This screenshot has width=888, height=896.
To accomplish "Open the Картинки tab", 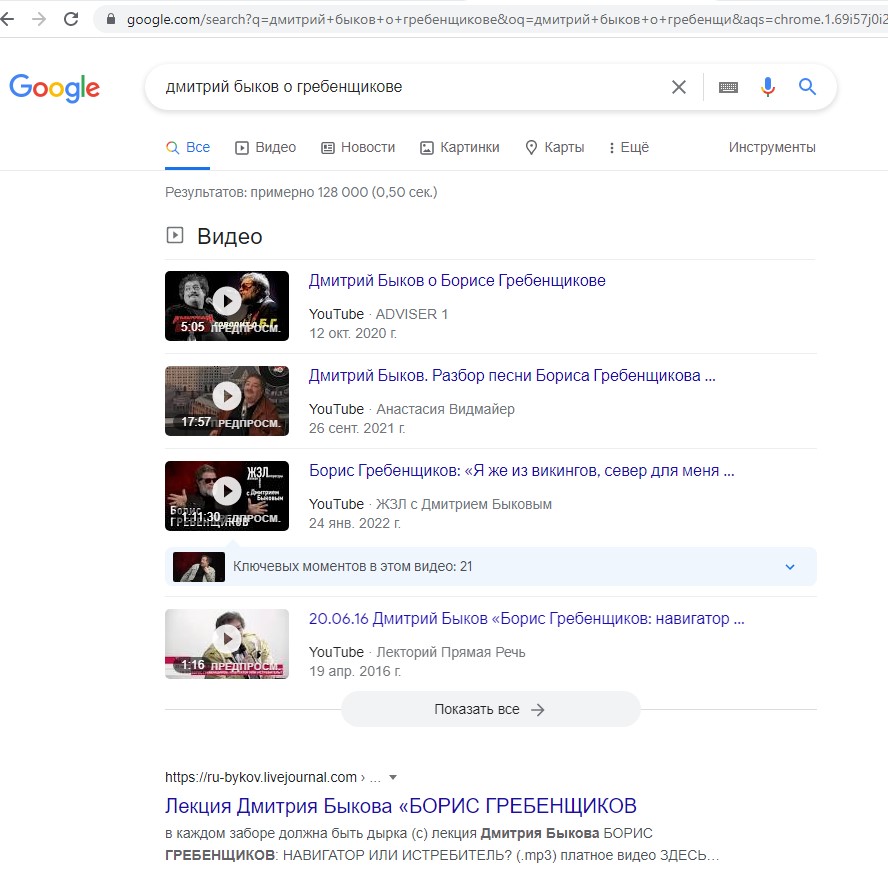I will pyautogui.click(x=460, y=147).
